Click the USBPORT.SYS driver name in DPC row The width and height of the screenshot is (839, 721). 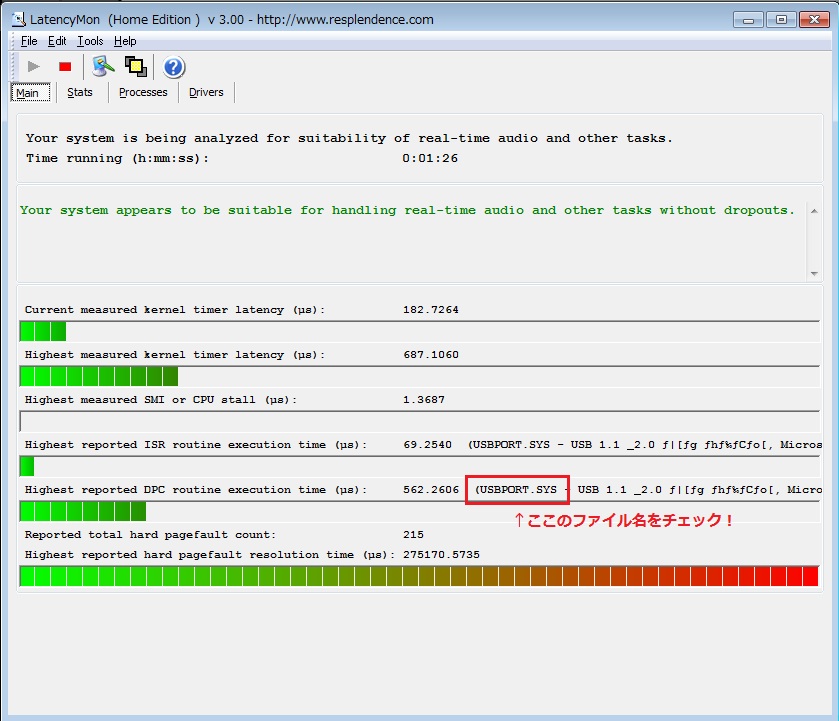[517, 490]
